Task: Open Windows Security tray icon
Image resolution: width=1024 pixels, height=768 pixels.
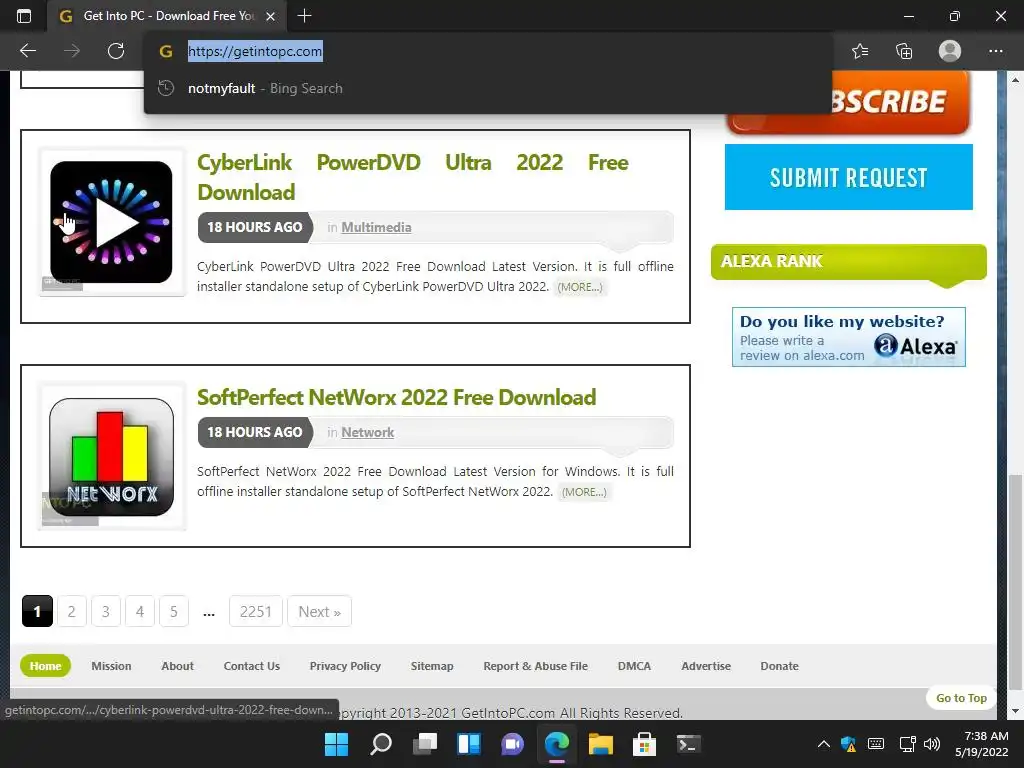Action: [x=848, y=744]
